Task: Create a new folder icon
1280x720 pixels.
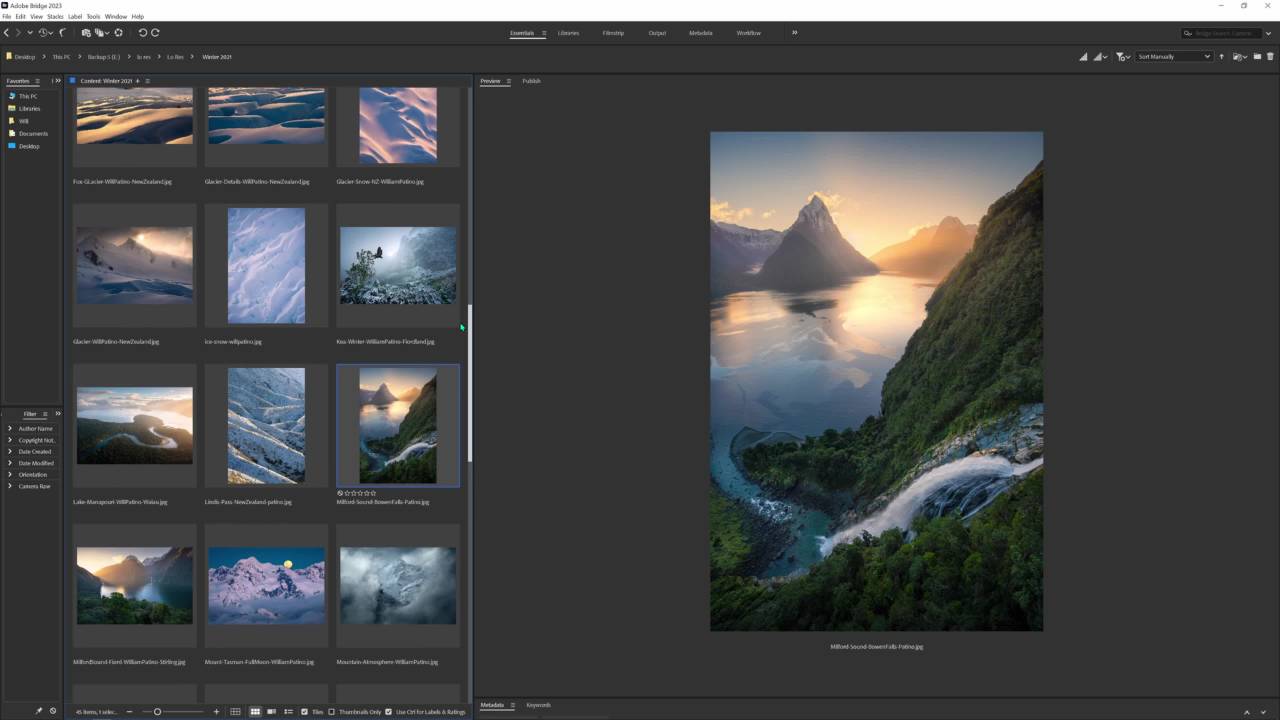Action: coord(1257,57)
